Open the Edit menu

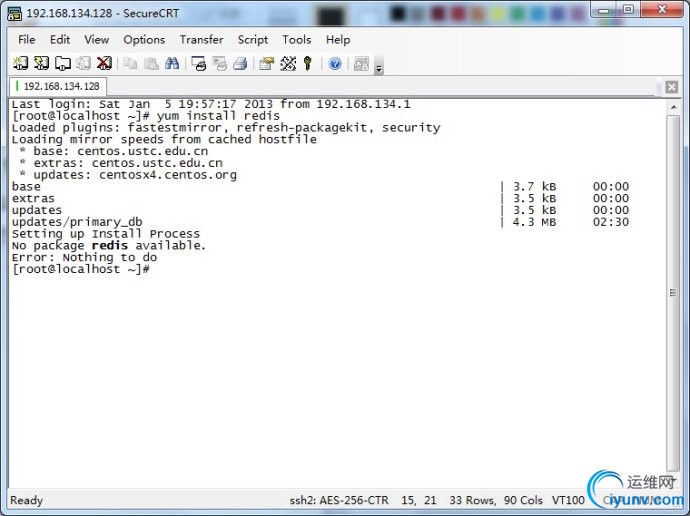click(x=60, y=40)
